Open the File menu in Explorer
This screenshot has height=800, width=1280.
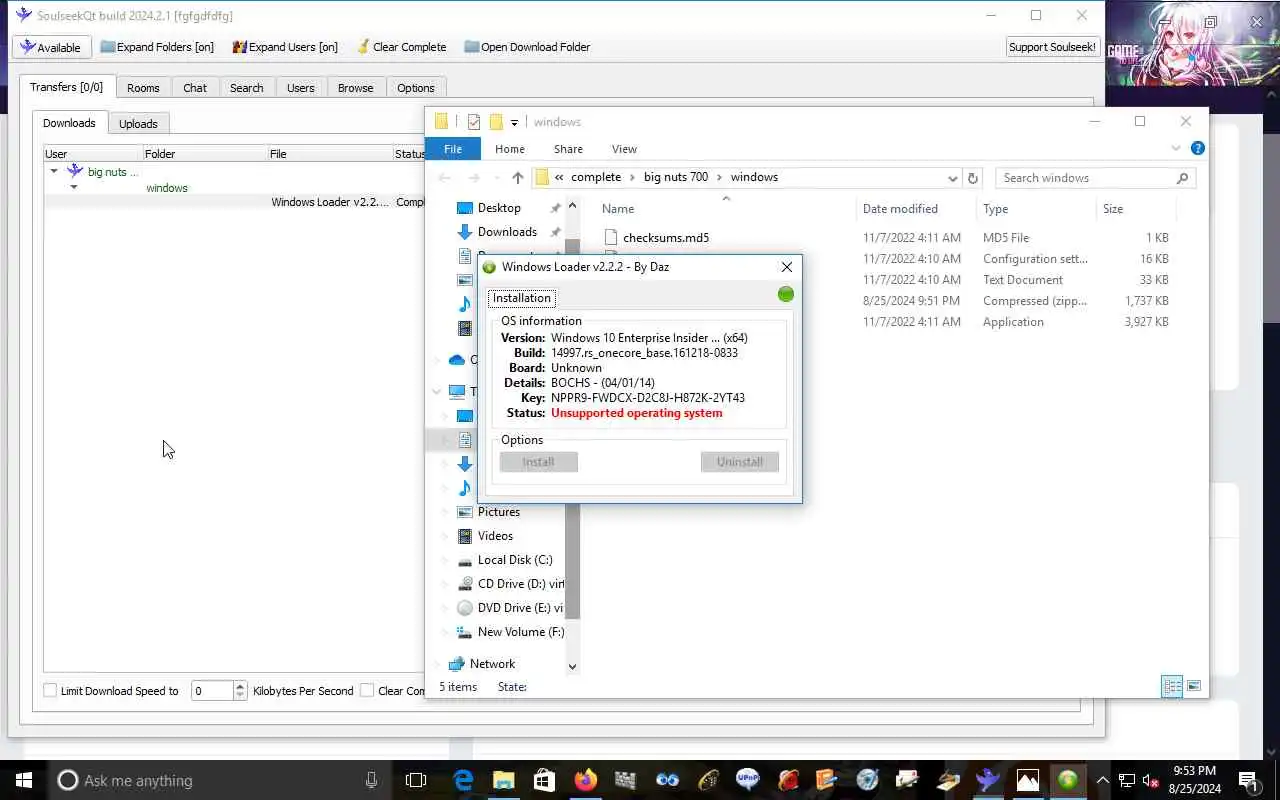pyautogui.click(x=453, y=149)
